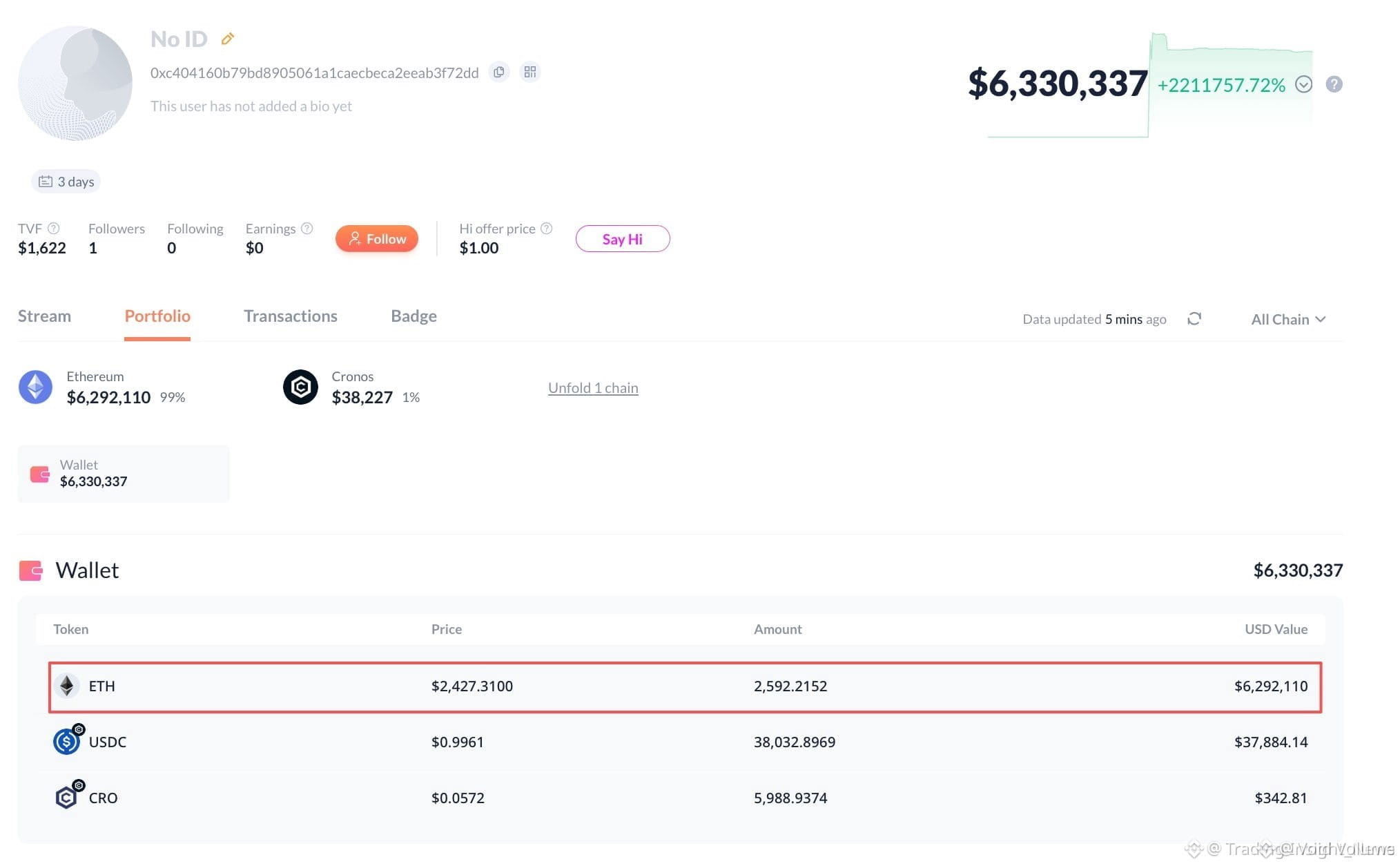Click the Hi offer price info icon

pyautogui.click(x=546, y=229)
